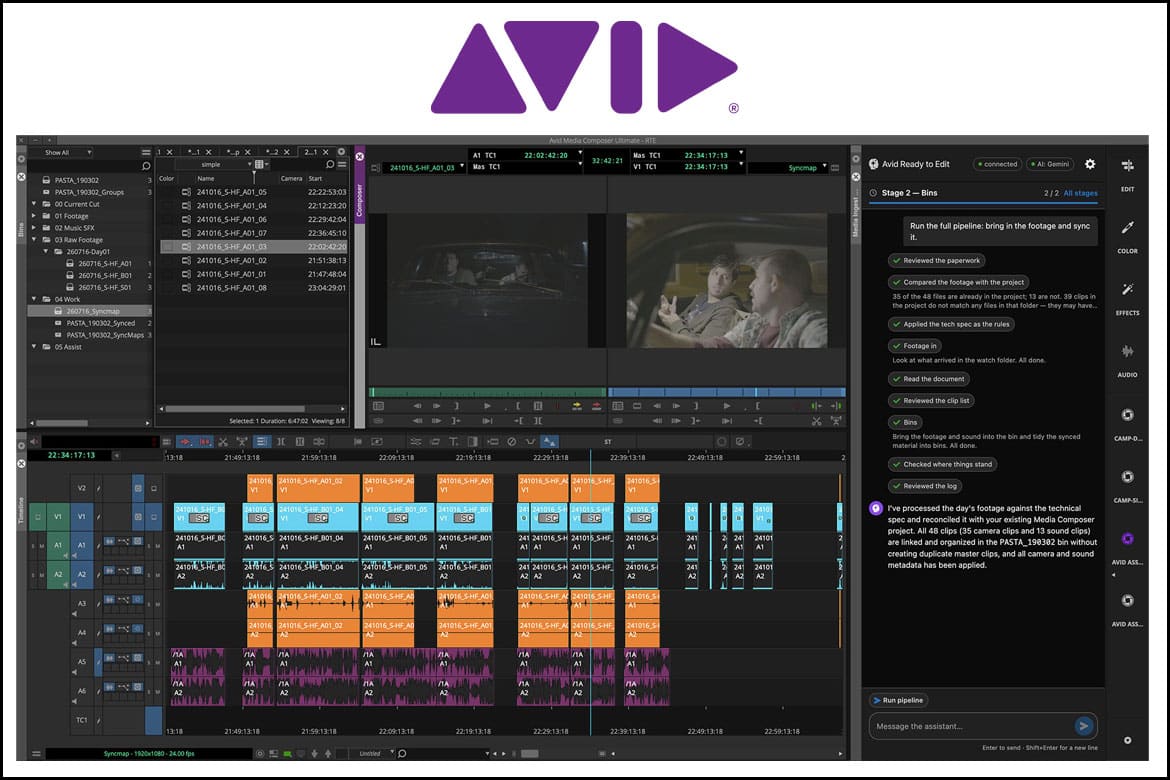Toggle the V2 record track selector
The width and height of the screenshot is (1170, 780).
(x=81, y=488)
